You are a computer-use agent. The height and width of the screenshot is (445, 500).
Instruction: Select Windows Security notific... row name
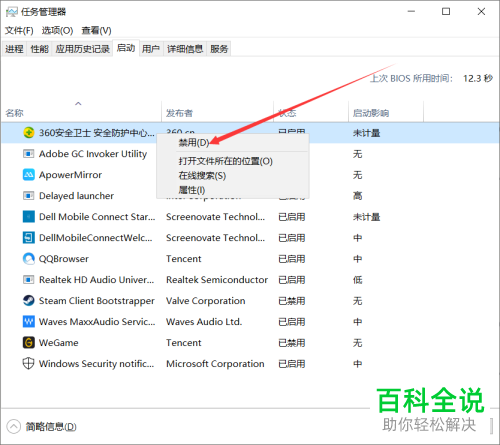97,364
